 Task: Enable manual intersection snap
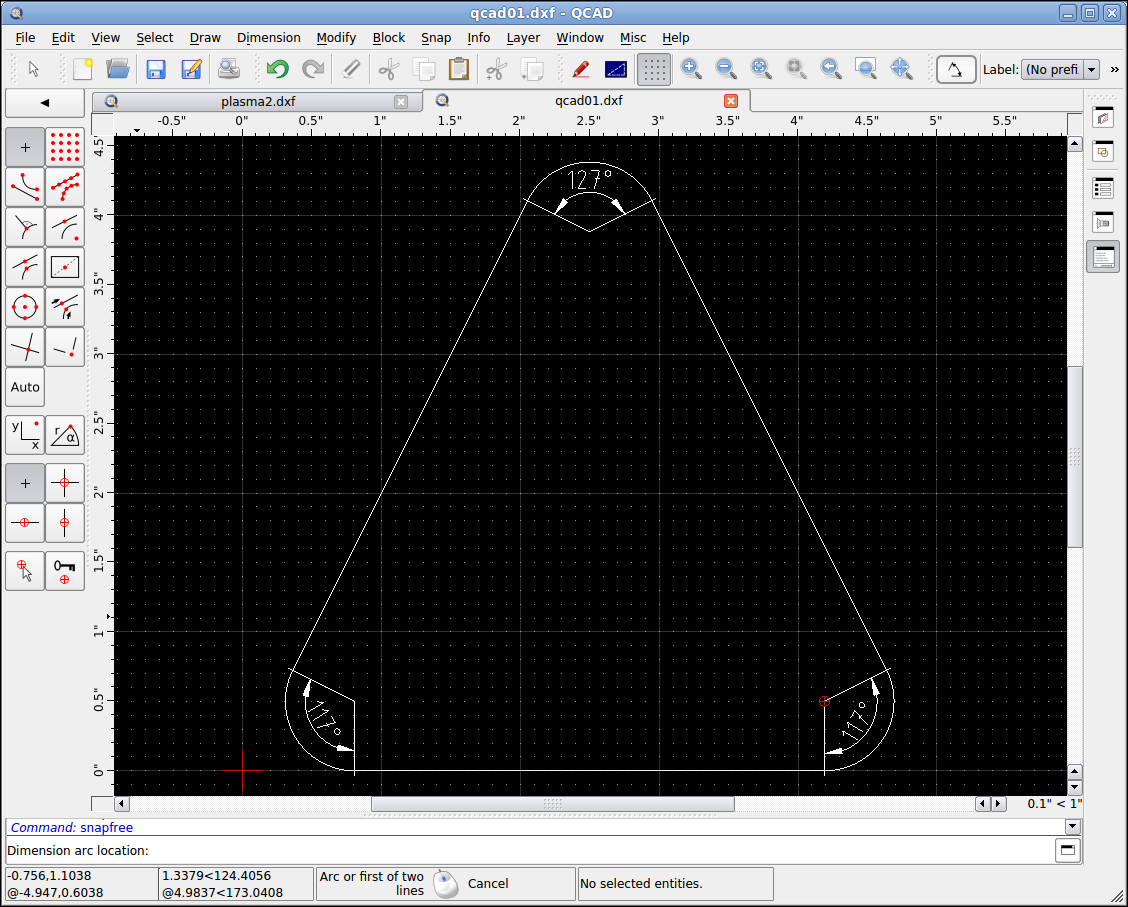coord(65,347)
